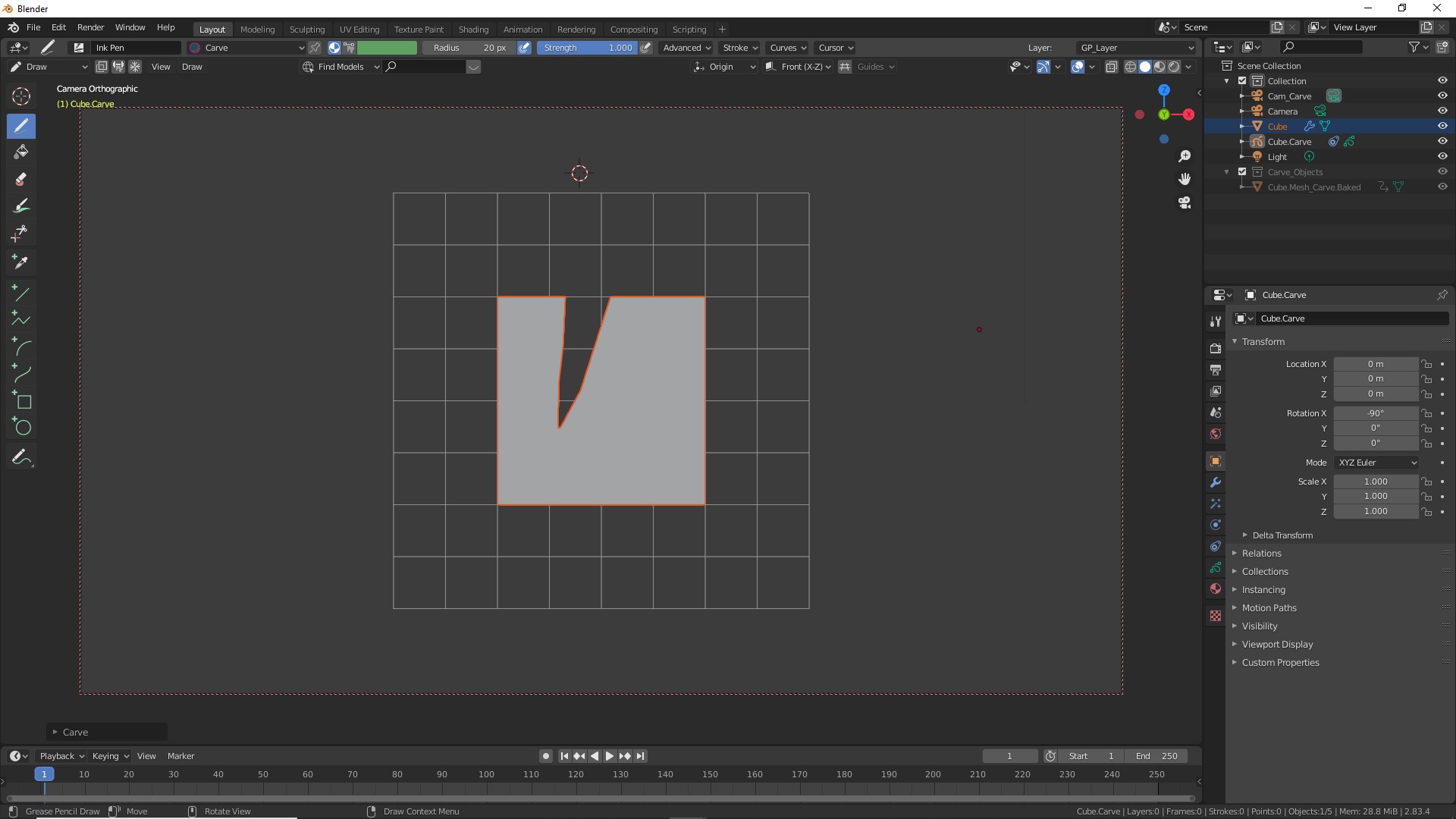The width and height of the screenshot is (1456, 819).
Task: Toggle visibility of Cube.Carve in outliner
Action: tap(1442, 142)
